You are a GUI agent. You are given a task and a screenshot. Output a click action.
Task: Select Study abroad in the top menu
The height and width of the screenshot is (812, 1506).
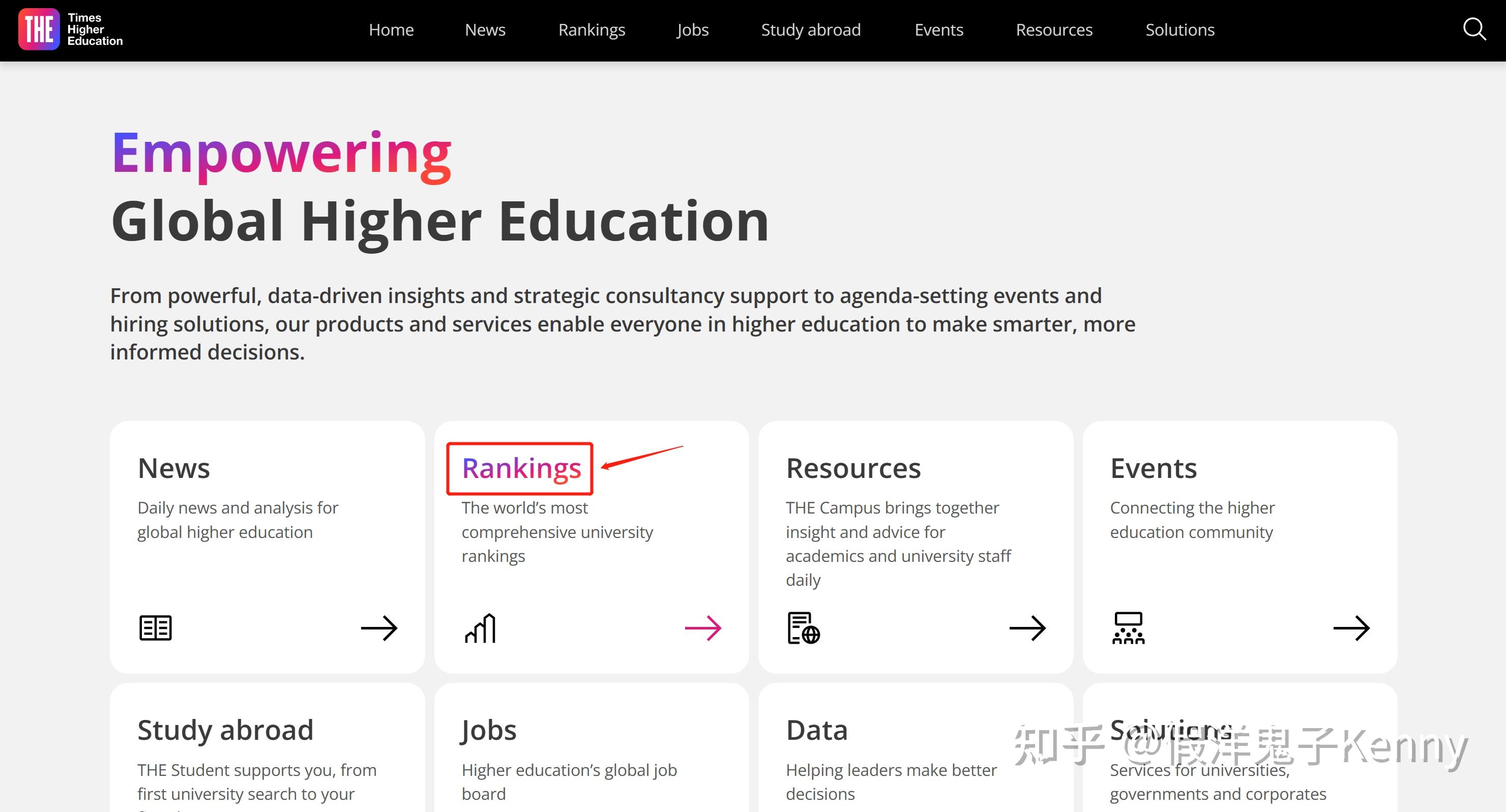click(810, 30)
